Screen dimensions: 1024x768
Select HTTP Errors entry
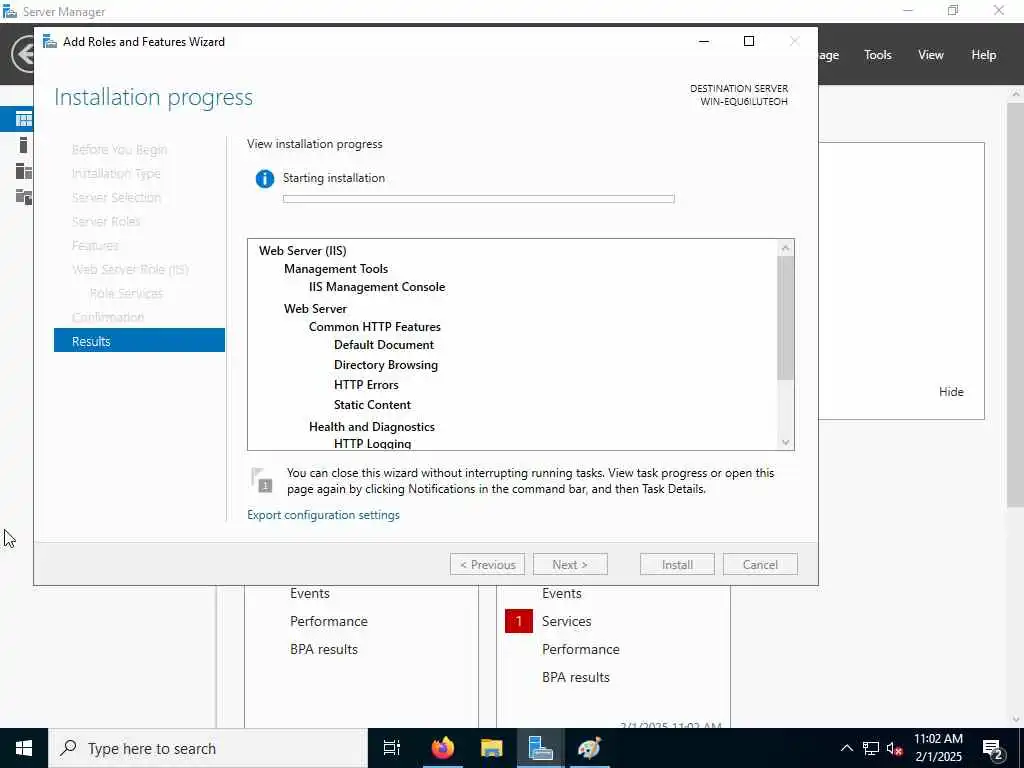click(x=366, y=385)
